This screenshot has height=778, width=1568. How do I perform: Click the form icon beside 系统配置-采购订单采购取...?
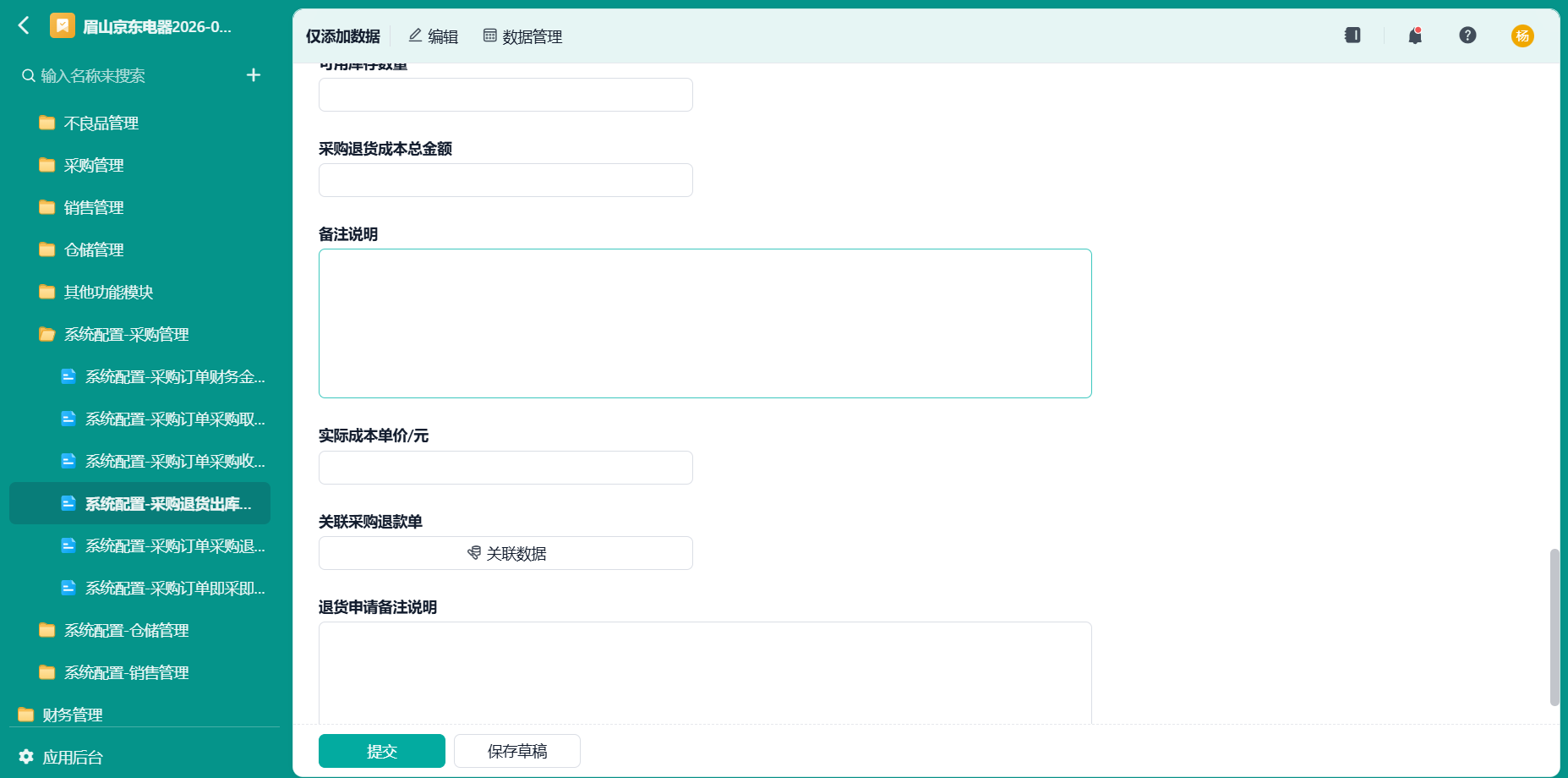click(68, 419)
